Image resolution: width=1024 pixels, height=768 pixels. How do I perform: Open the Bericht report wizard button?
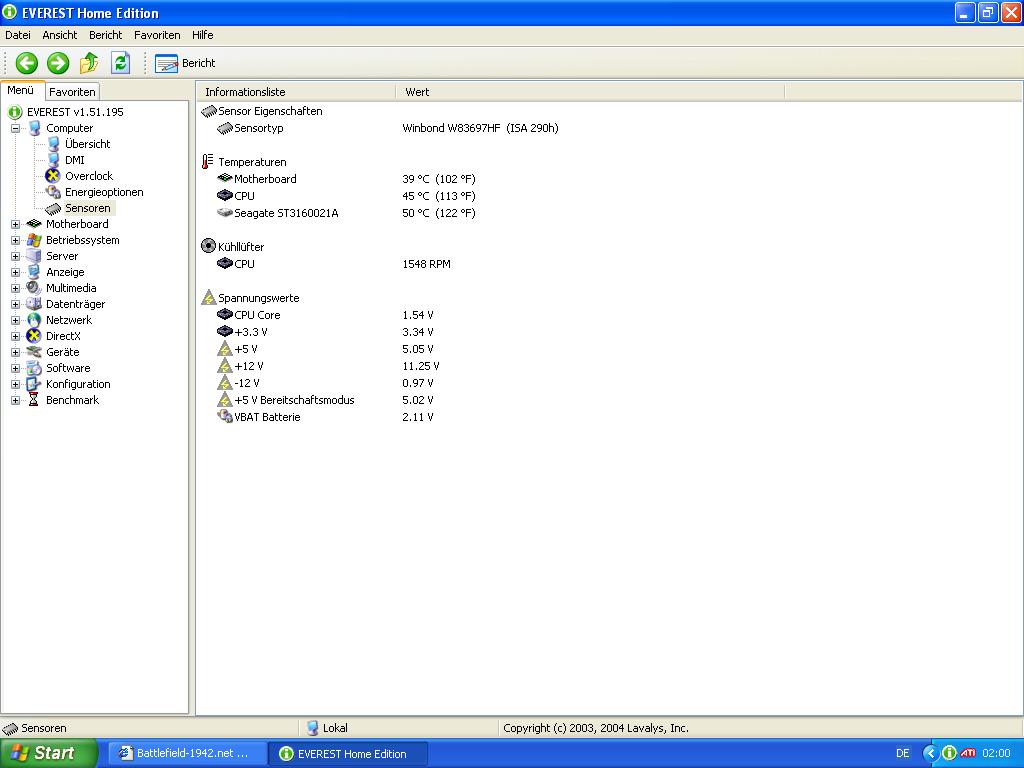[185, 63]
